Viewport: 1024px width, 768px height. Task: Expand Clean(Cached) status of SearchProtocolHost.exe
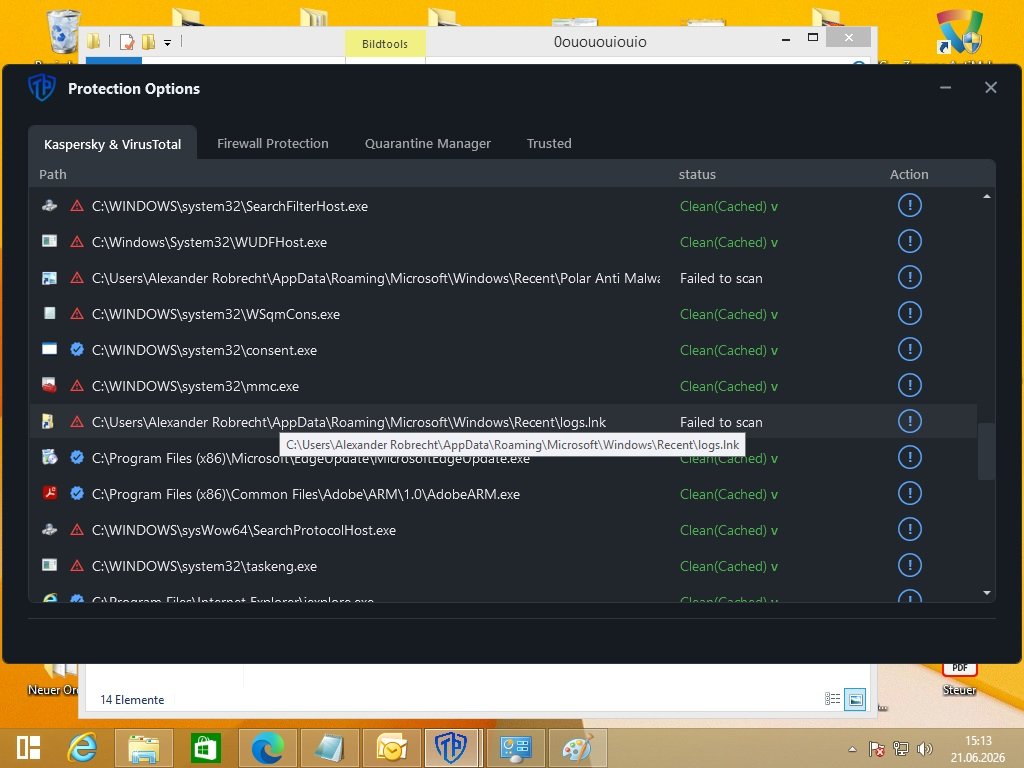(728, 530)
